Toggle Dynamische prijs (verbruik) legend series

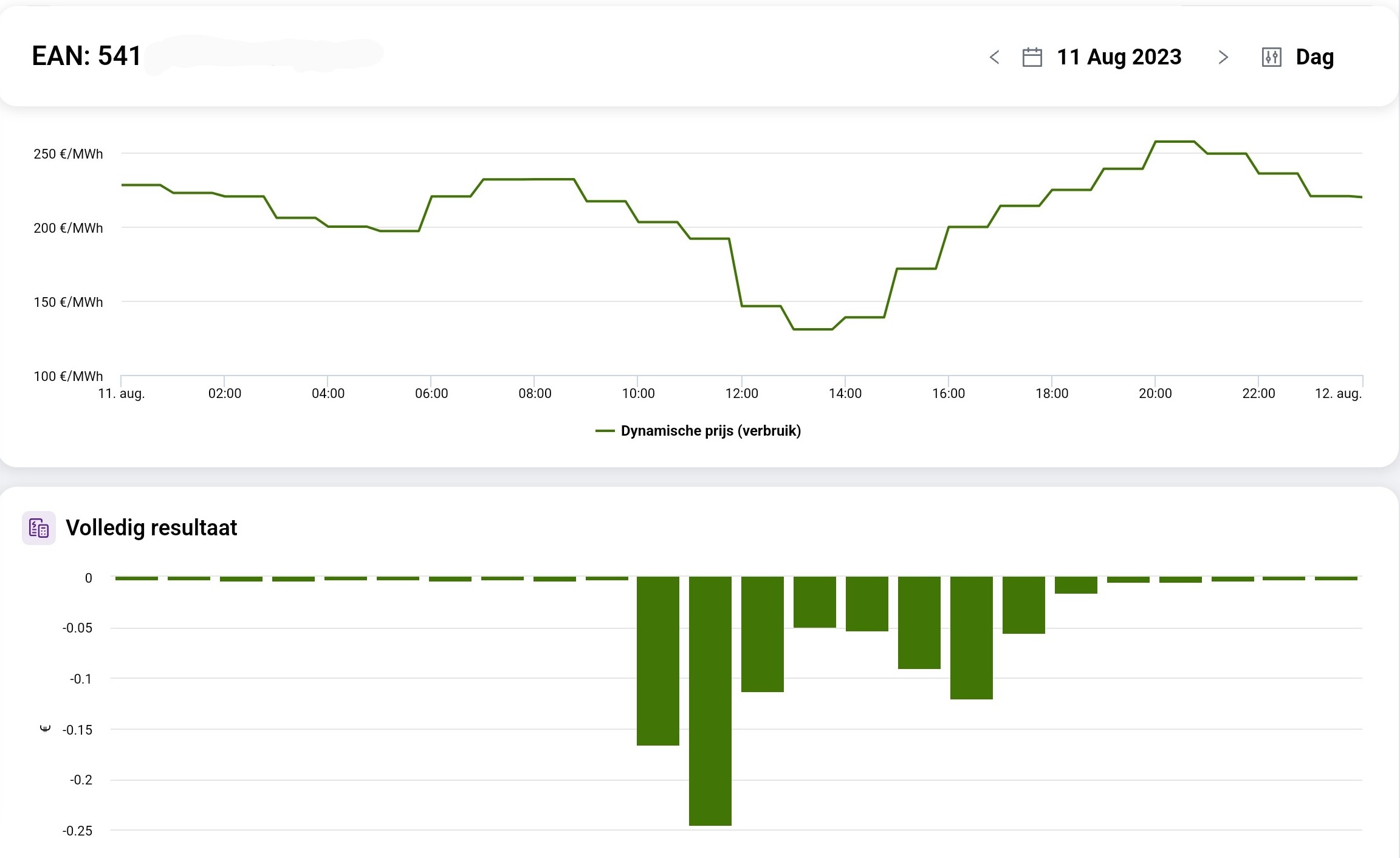710,431
